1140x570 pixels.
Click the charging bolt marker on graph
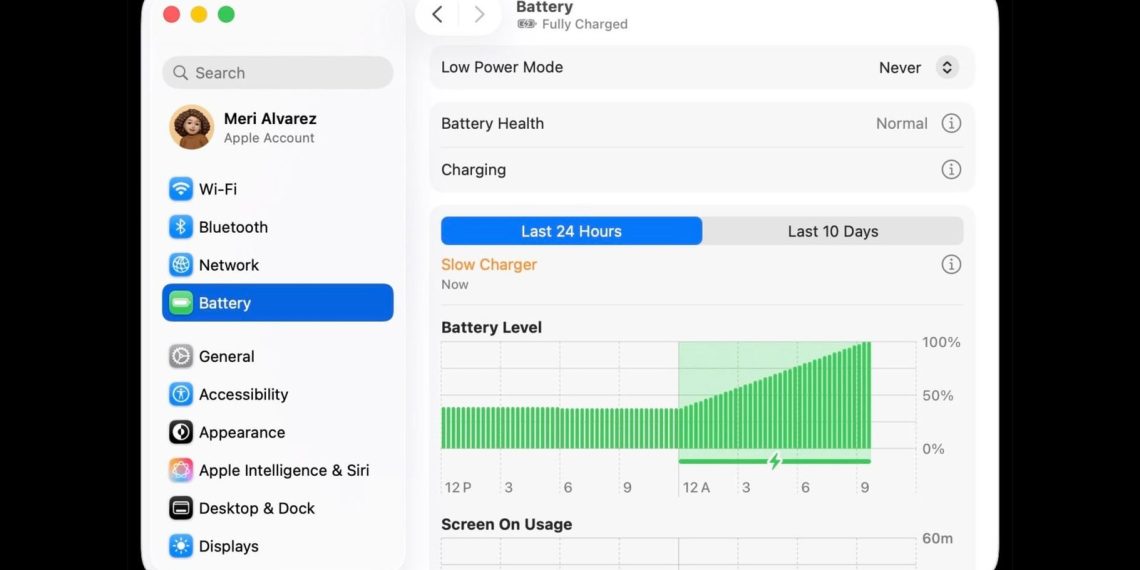(x=775, y=461)
